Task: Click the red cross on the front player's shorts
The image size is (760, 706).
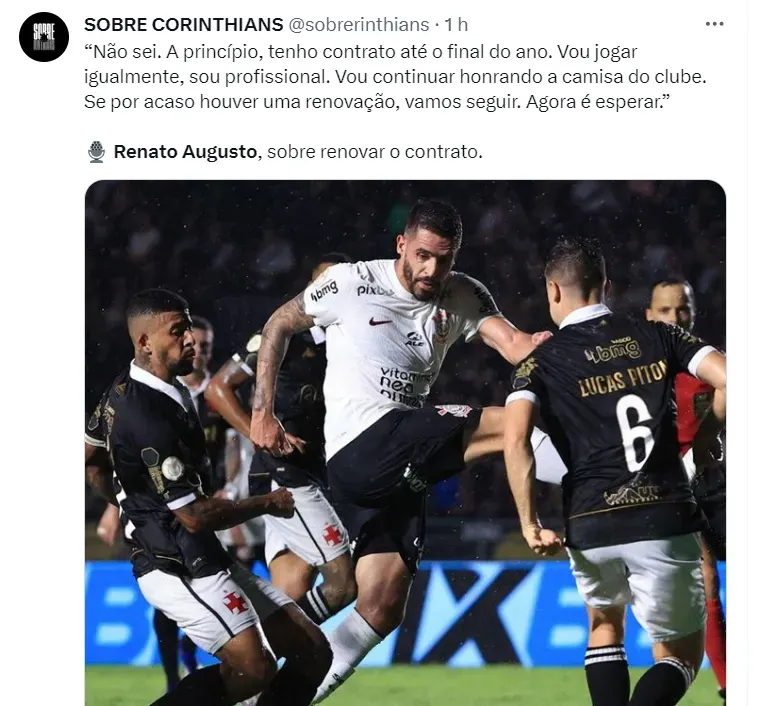Action: click(x=235, y=603)
